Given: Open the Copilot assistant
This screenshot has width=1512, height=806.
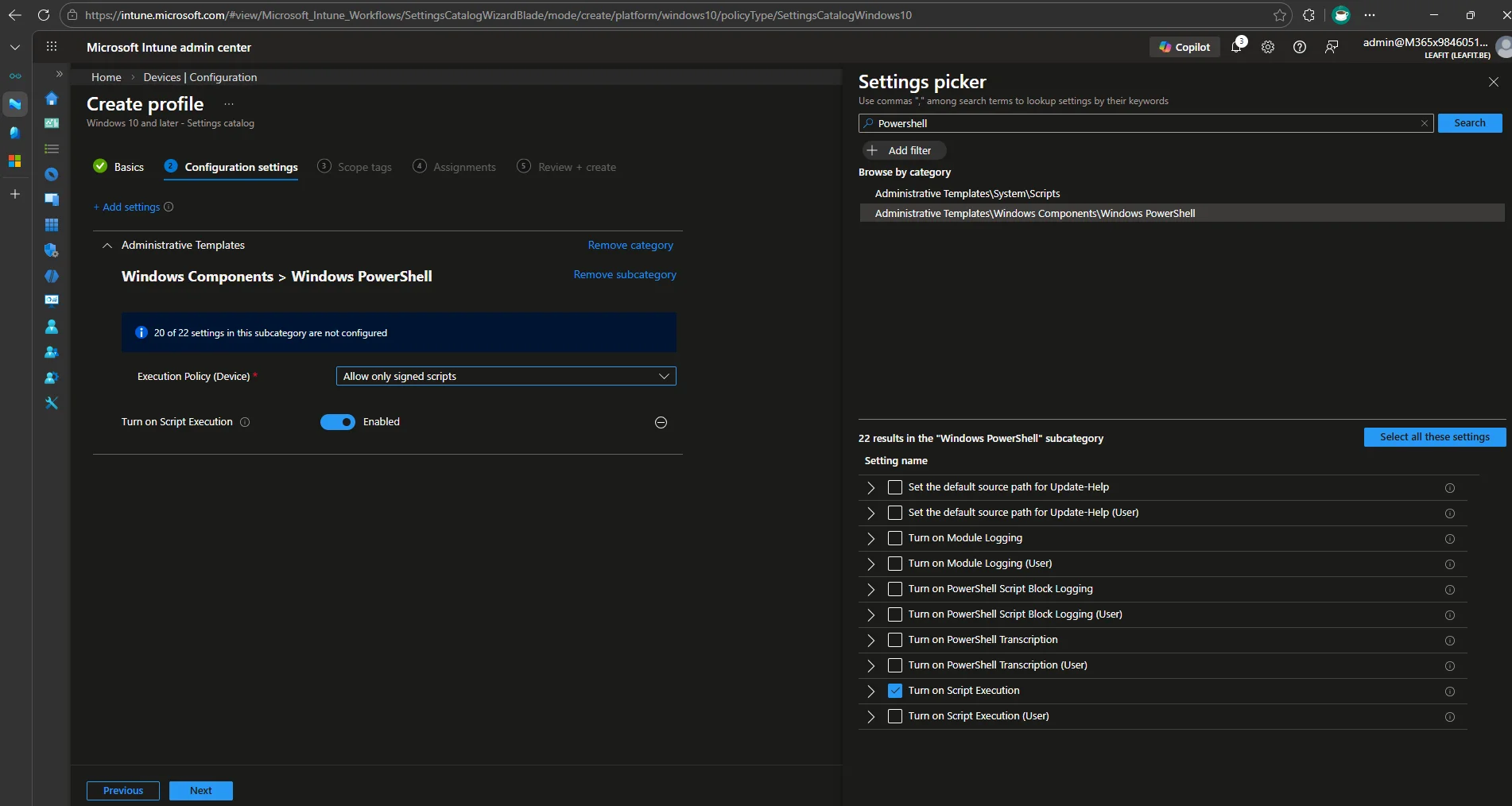Looking at the screenshot, I should click(x=1184, y=47).
